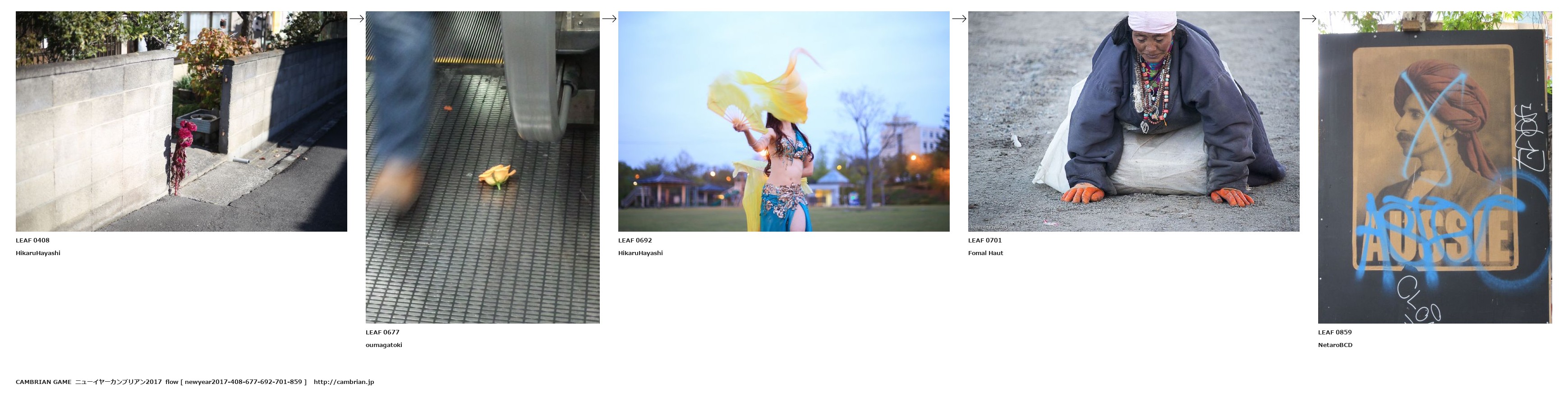Click the LEAF 0692 label
Image resolution: width=1568 pixels, height=393 pixels.
point(635,240)
